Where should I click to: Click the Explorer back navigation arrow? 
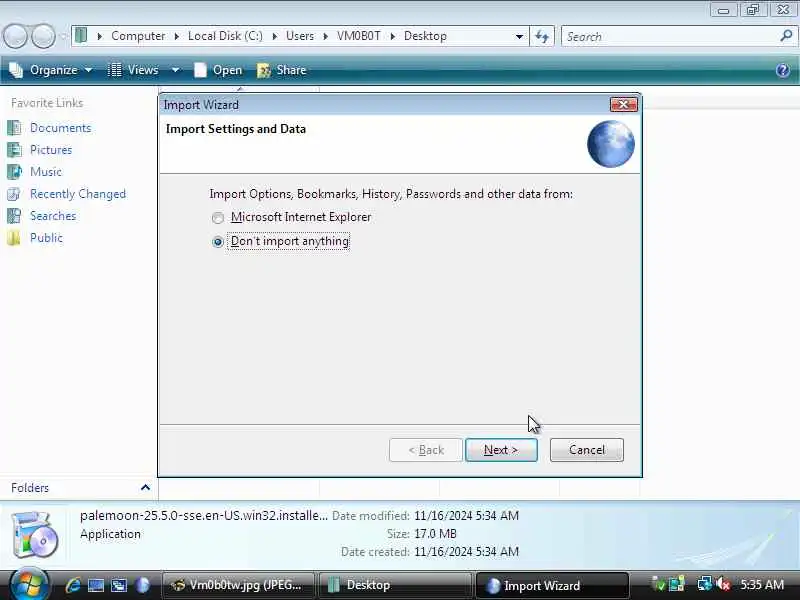tap(15, 36)
